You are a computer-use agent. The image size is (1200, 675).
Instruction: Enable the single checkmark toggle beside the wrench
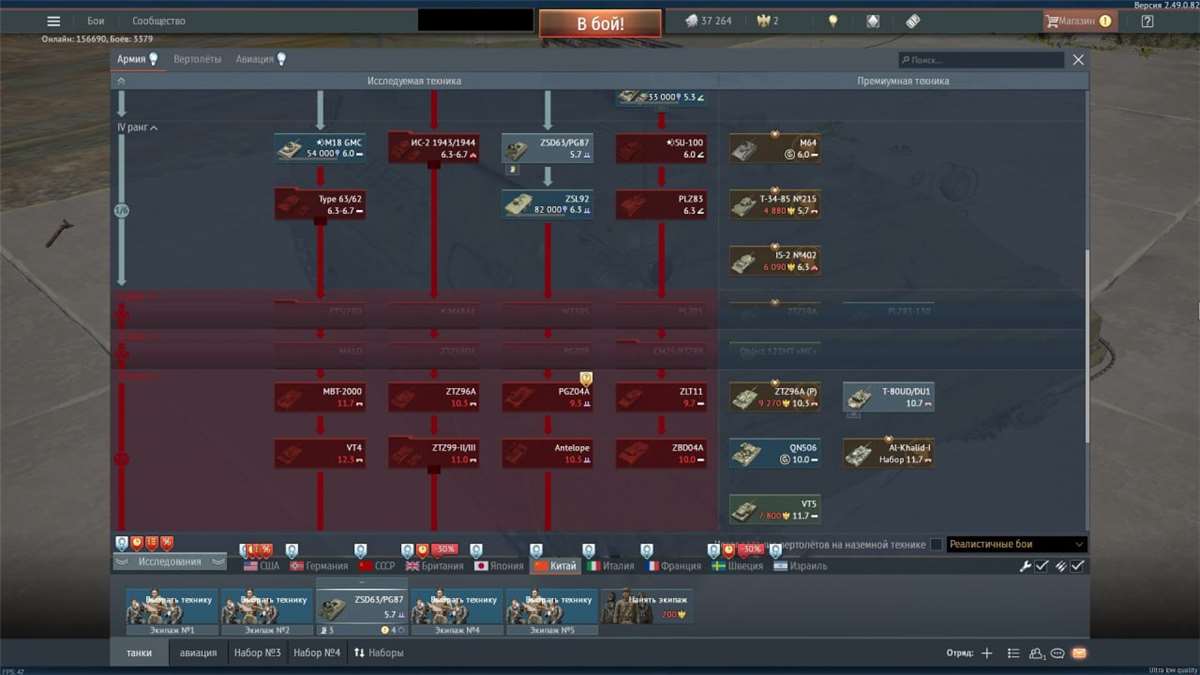[x=1042, y=566]
